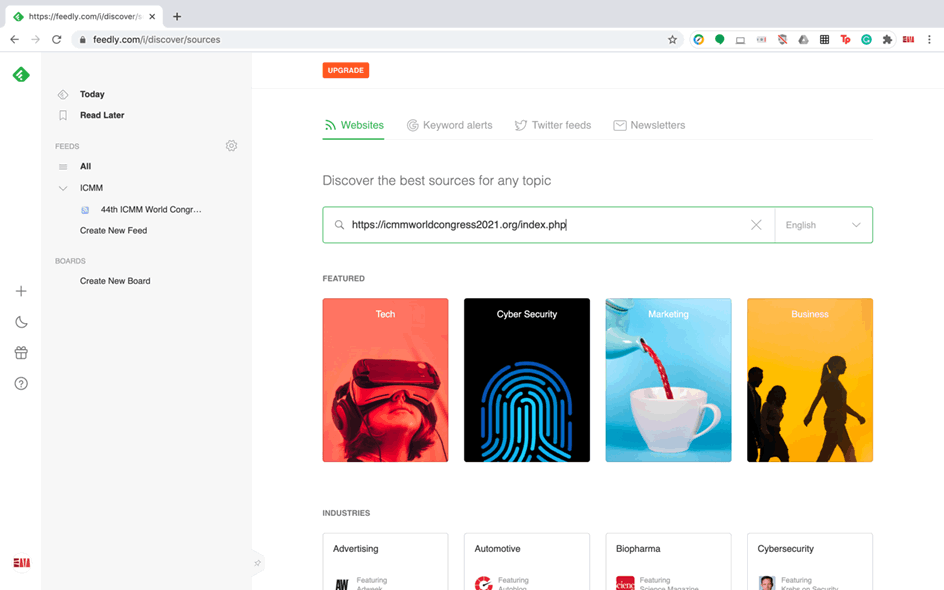Open the Extensions puzzle piece icon

coord(887,40)
